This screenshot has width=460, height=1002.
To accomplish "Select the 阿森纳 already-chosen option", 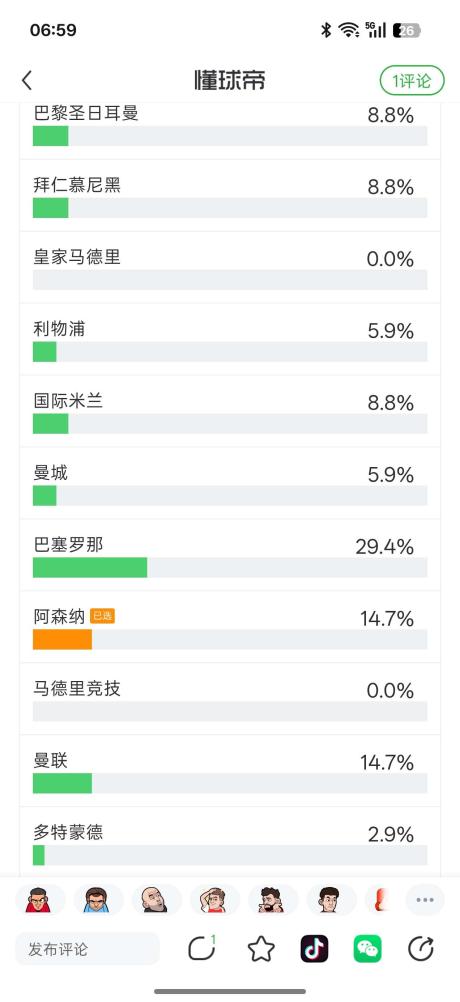I will tap(230, 627).
